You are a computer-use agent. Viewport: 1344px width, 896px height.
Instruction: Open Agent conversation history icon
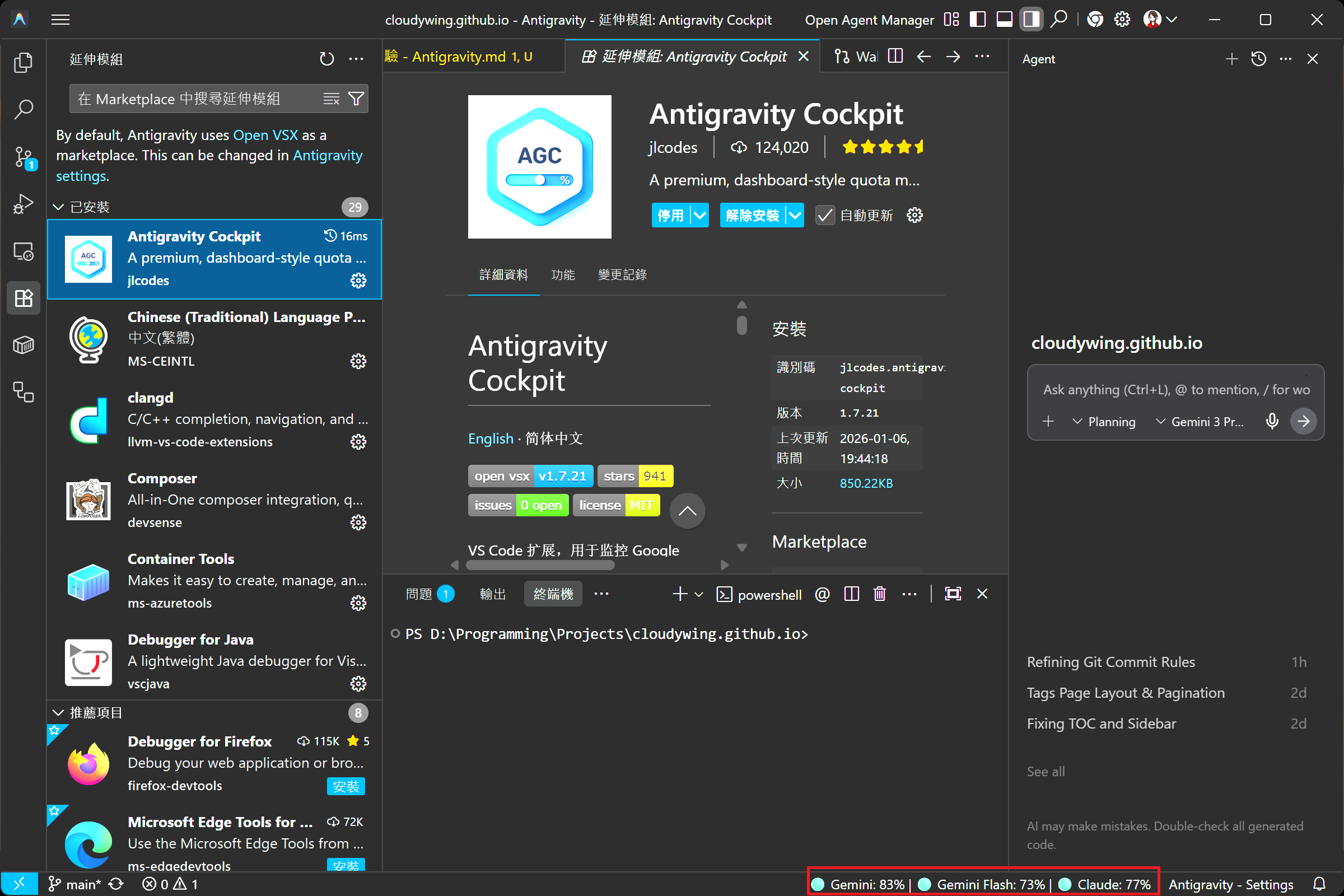1258,59
